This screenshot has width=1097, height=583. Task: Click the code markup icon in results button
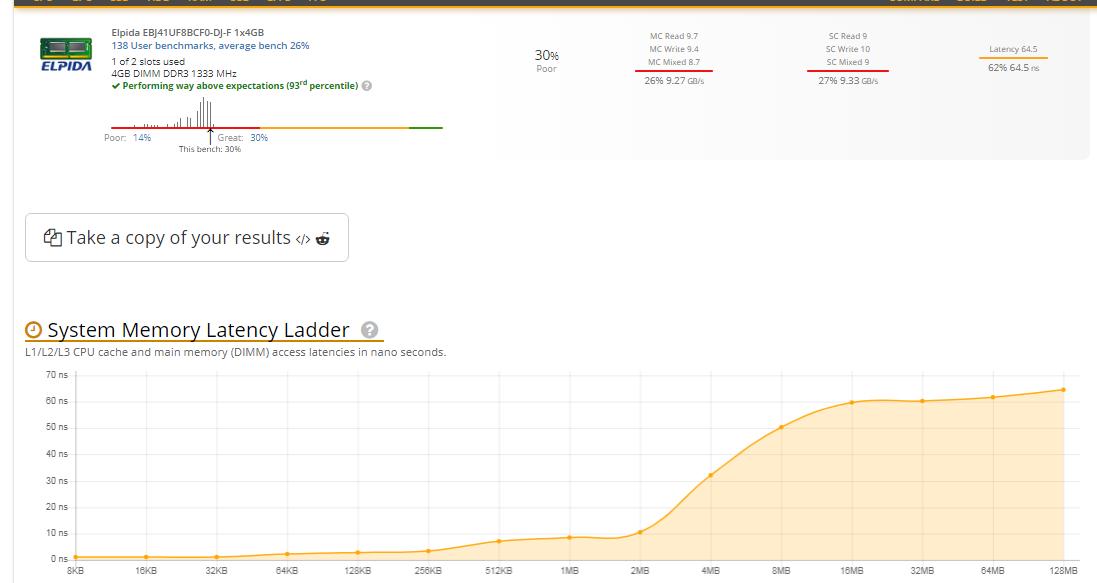click(302, 239)
